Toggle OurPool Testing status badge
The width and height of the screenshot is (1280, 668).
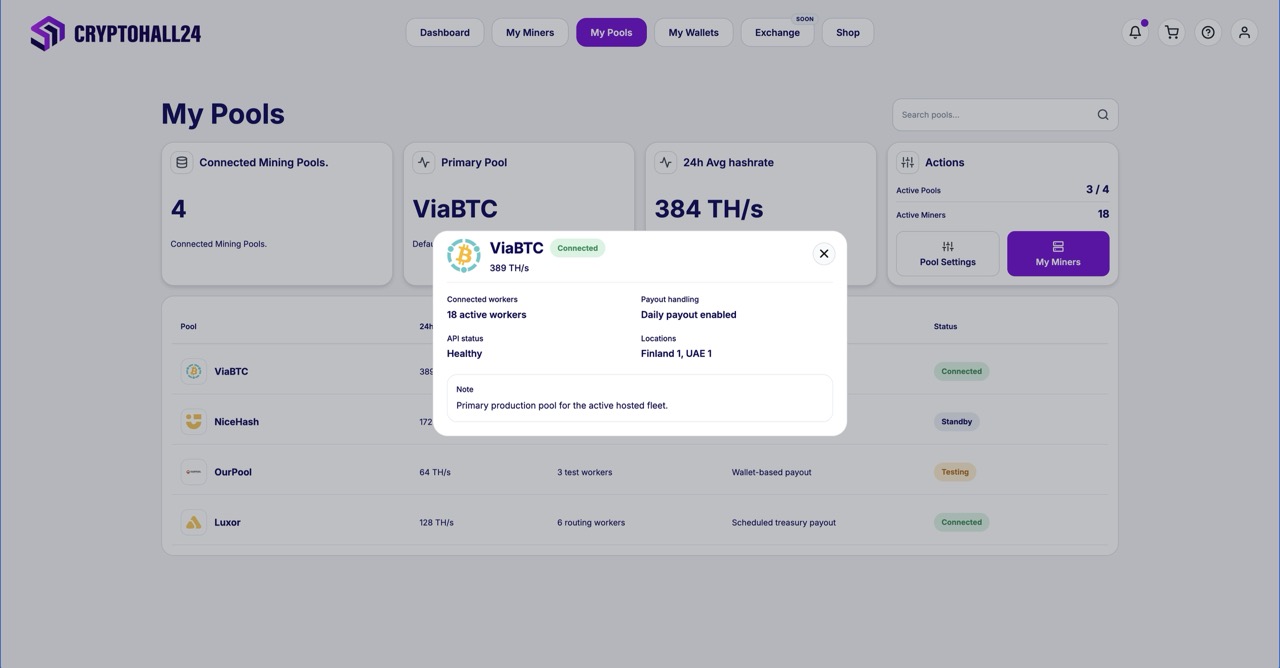955,471
